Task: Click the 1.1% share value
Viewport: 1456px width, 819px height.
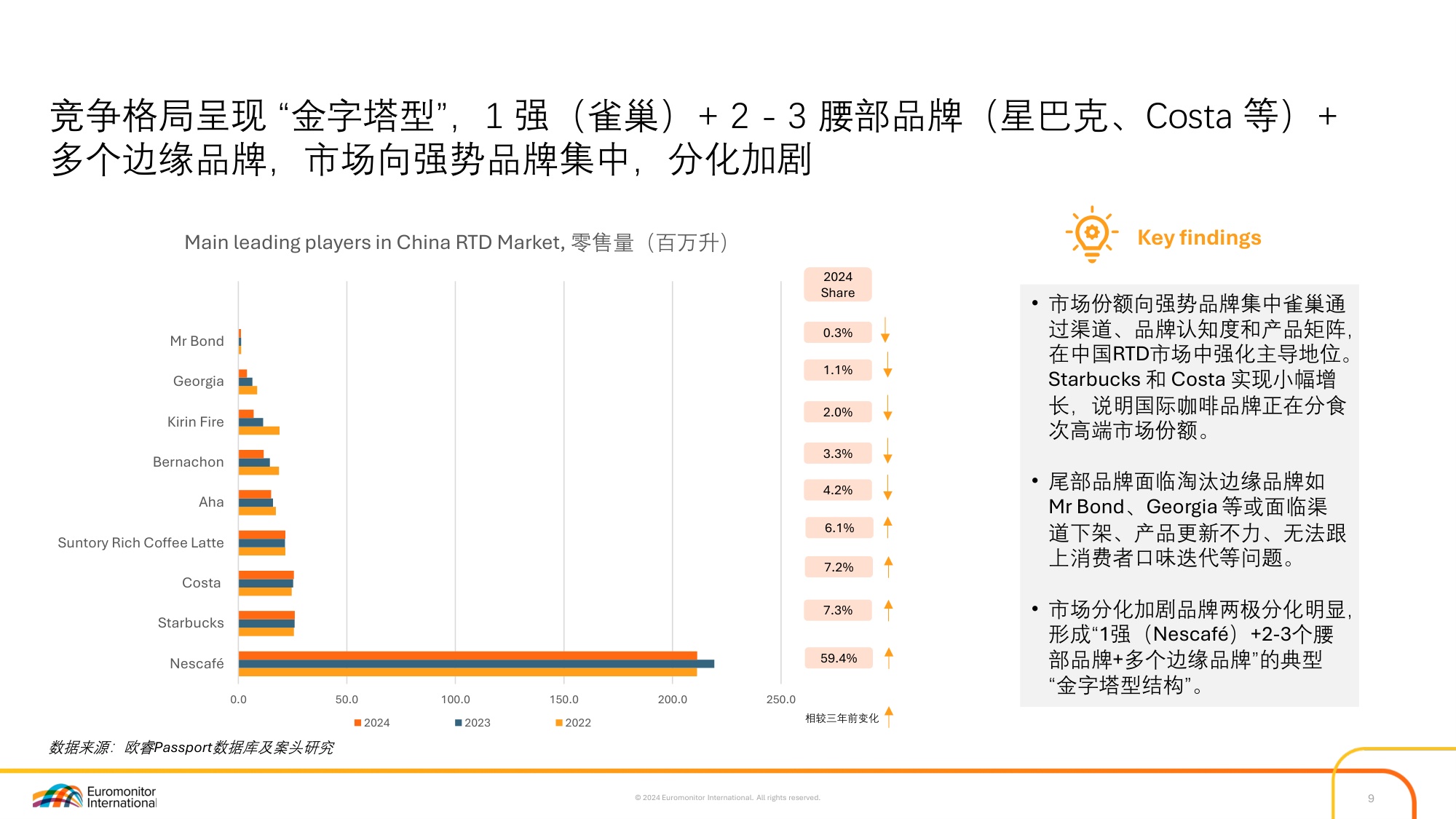Action: point(838,370)
